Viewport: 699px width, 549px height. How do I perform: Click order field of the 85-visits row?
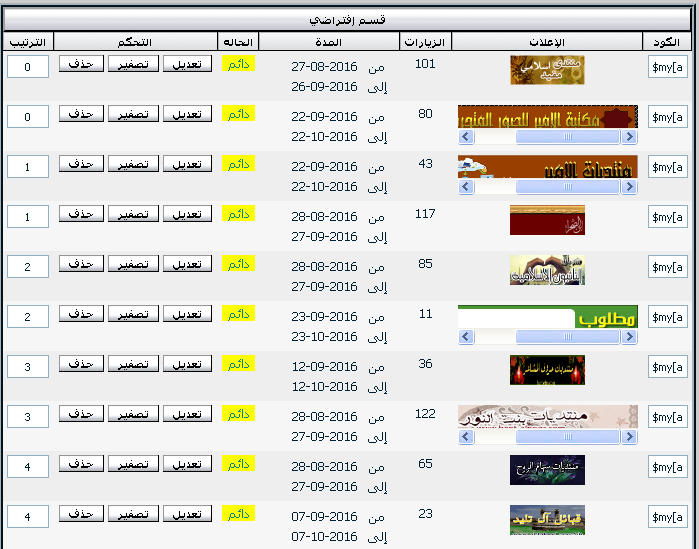[28, 266]
